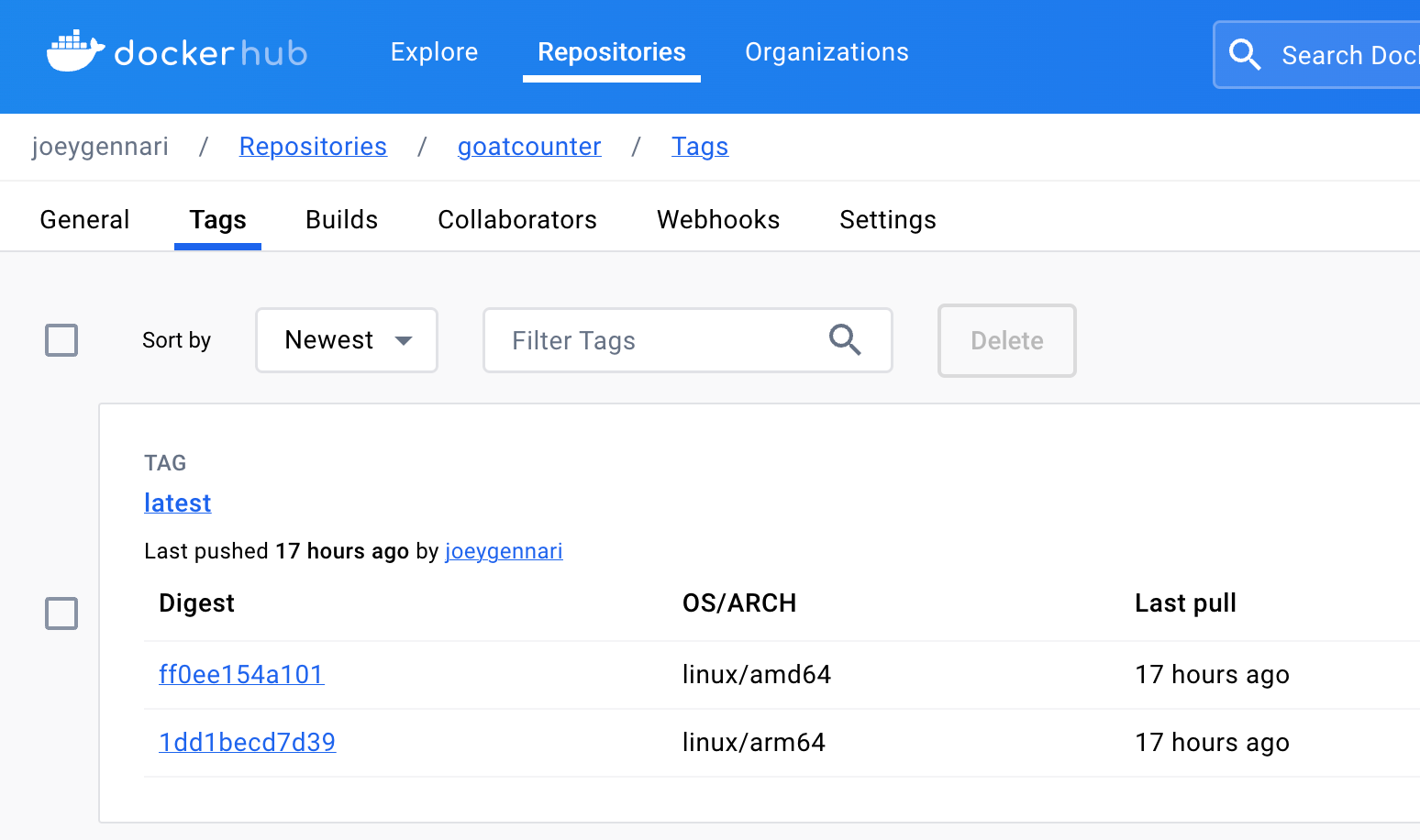
Task: Click the Sort by label
Action: pyautogui.click(x=176, y=340)
